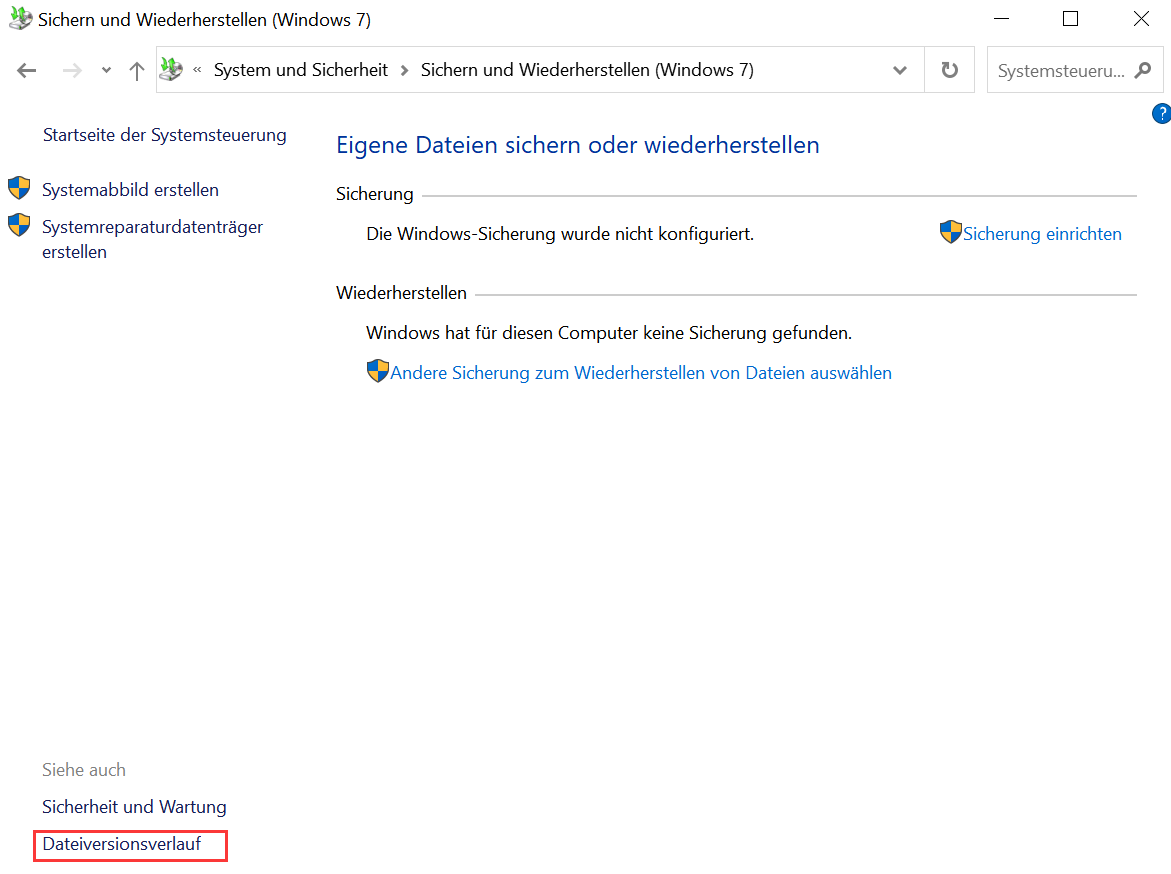This screenshot has height=874, width=1171.
Task: Maximize the Sichern und Wiederherstellen window
Action: (1070, 19)
